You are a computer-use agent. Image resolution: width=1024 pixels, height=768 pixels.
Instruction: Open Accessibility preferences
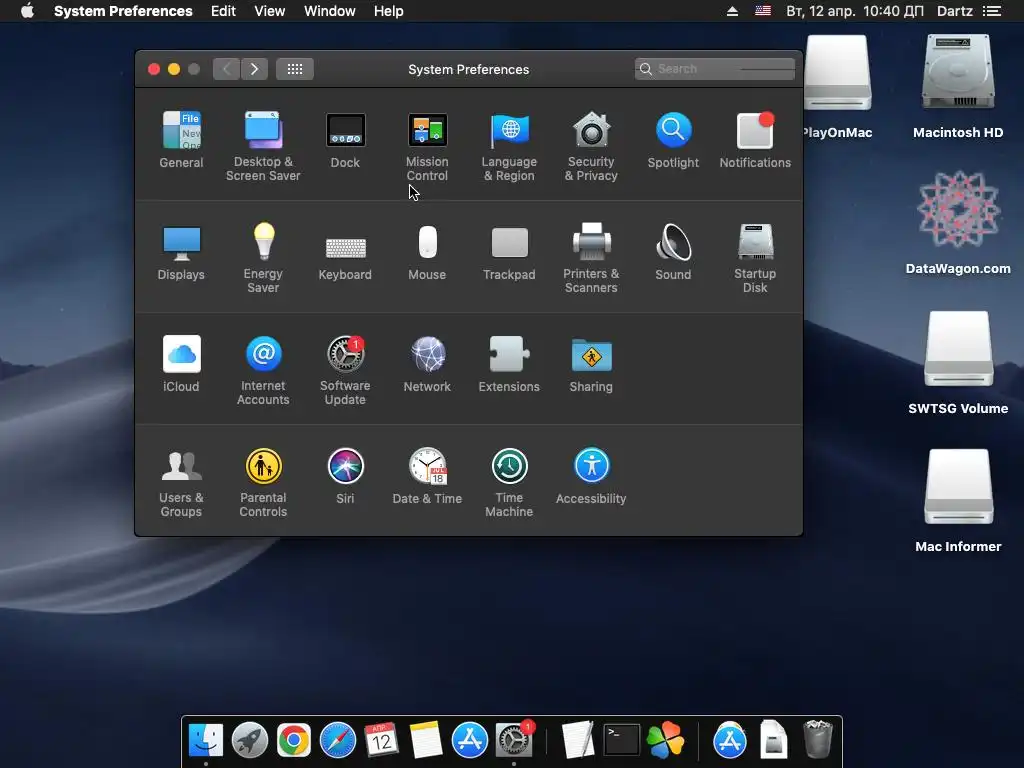[591, 476]
